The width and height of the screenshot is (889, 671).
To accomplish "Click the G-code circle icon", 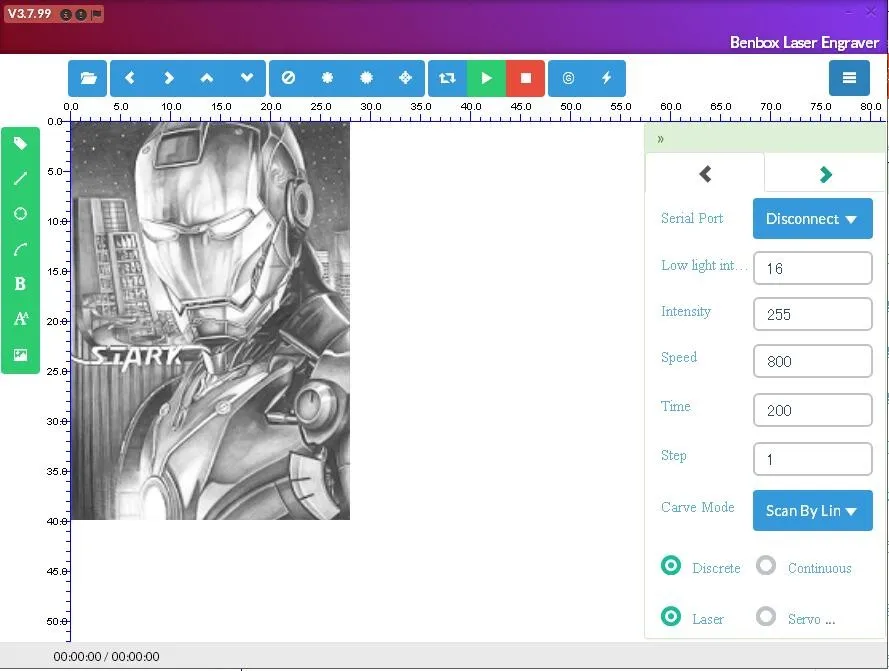I will coord(568,78).
